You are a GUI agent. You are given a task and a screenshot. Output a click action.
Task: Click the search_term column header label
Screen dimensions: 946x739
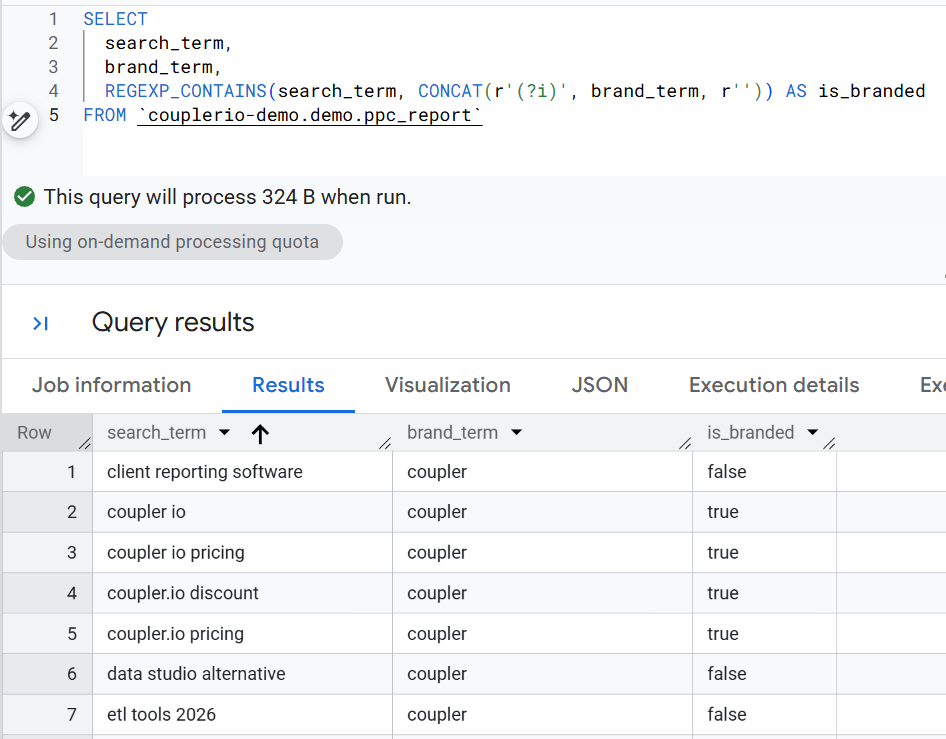point(156,433)
